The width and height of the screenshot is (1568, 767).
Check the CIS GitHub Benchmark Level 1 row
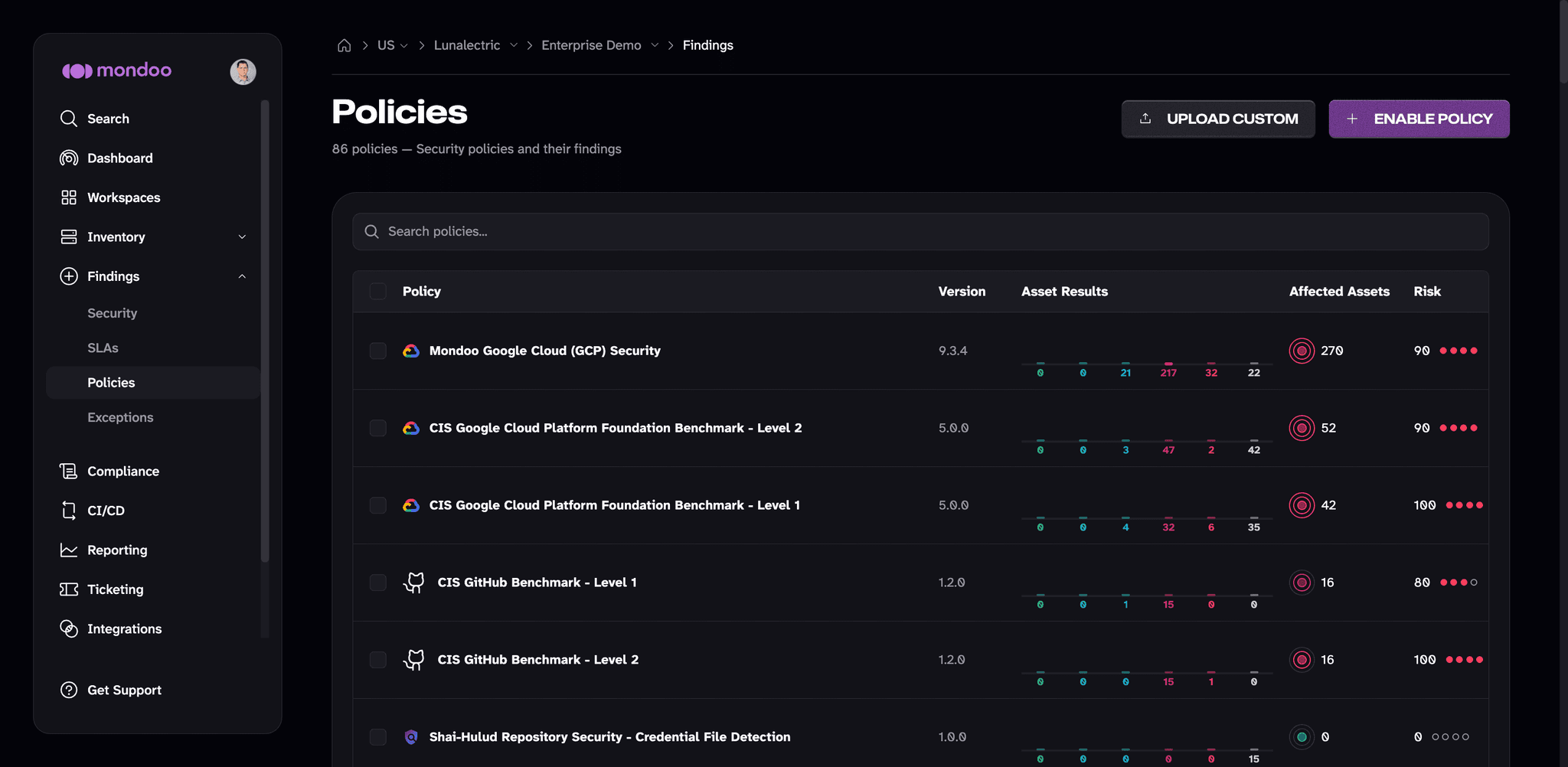tap(377, 583)
